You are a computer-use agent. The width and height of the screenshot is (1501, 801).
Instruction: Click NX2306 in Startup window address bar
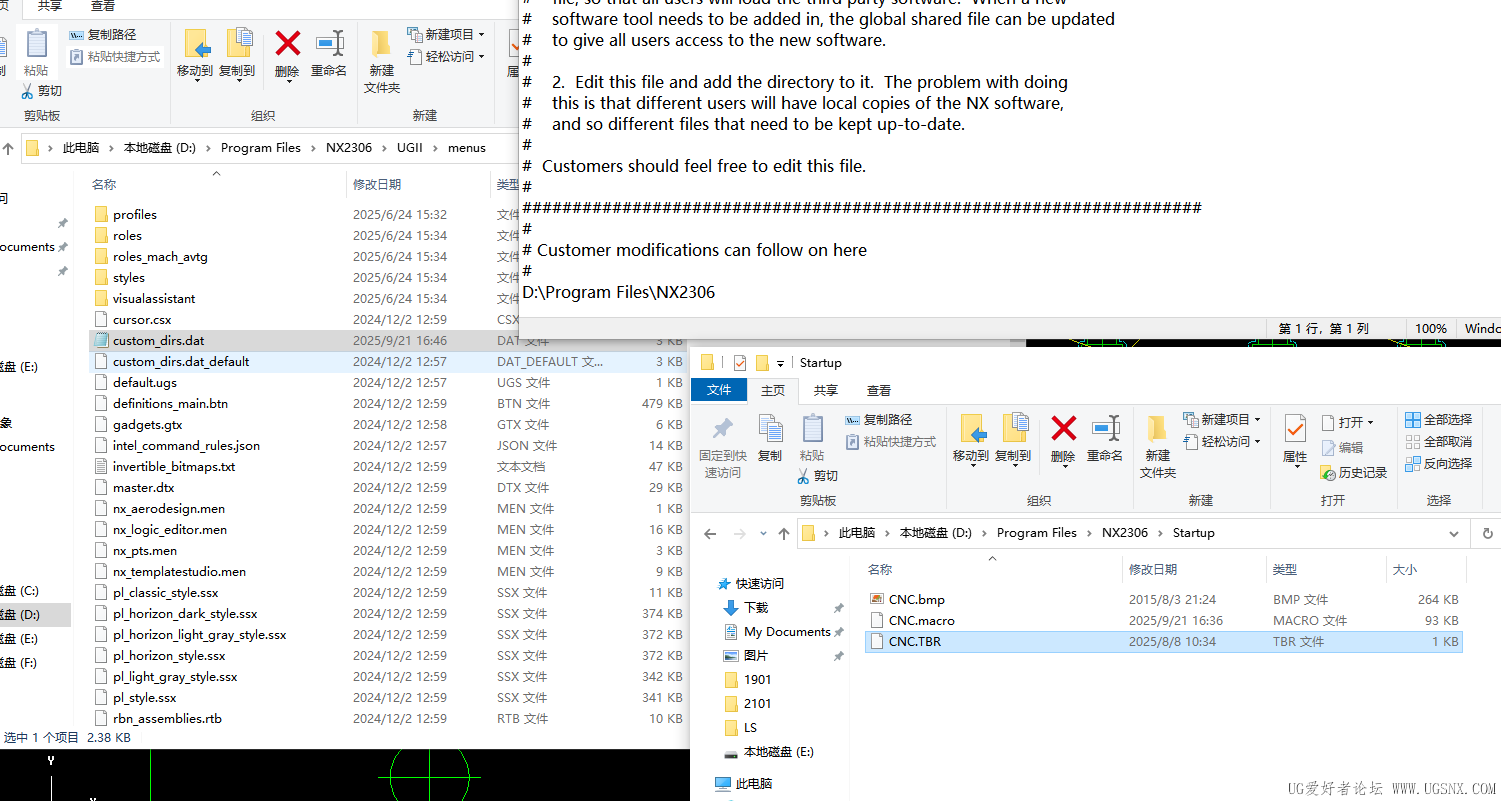coord(1125,533)
